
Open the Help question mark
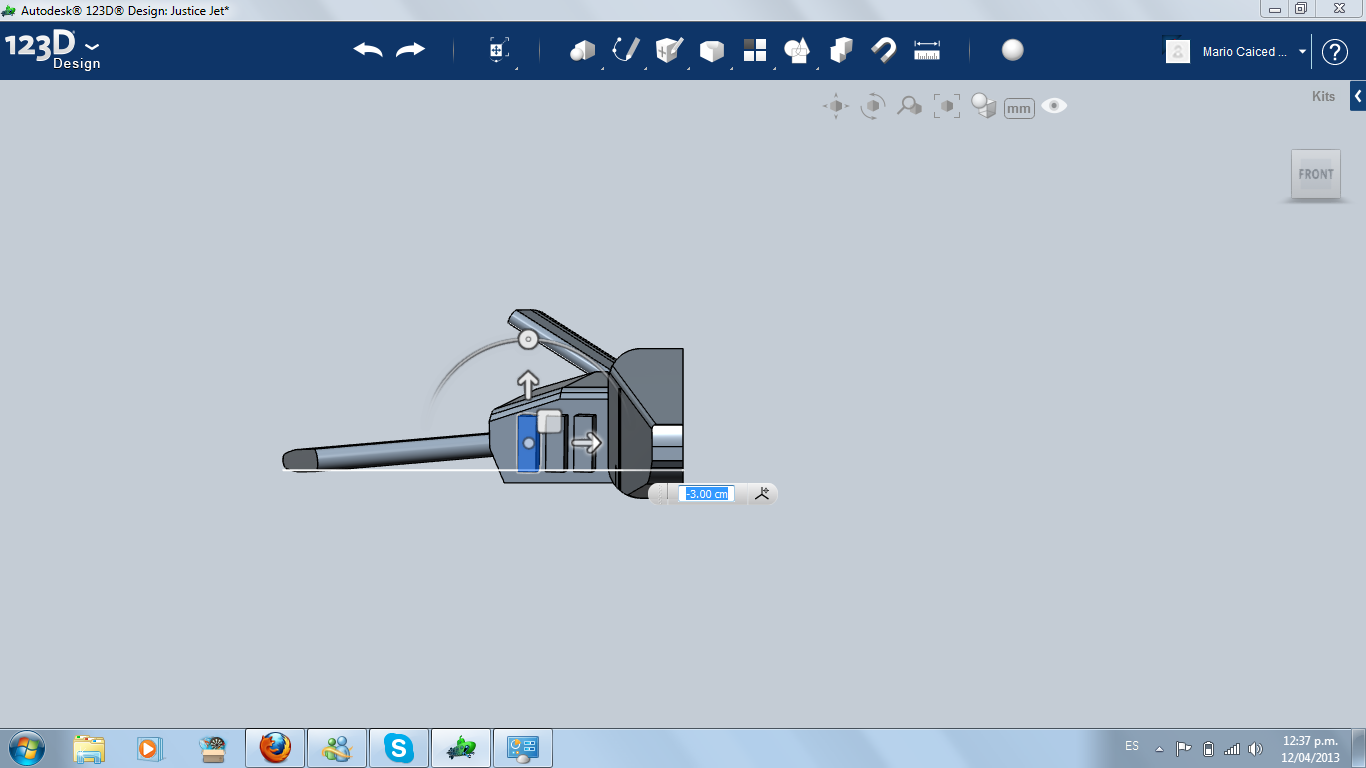click(1335, 52)
